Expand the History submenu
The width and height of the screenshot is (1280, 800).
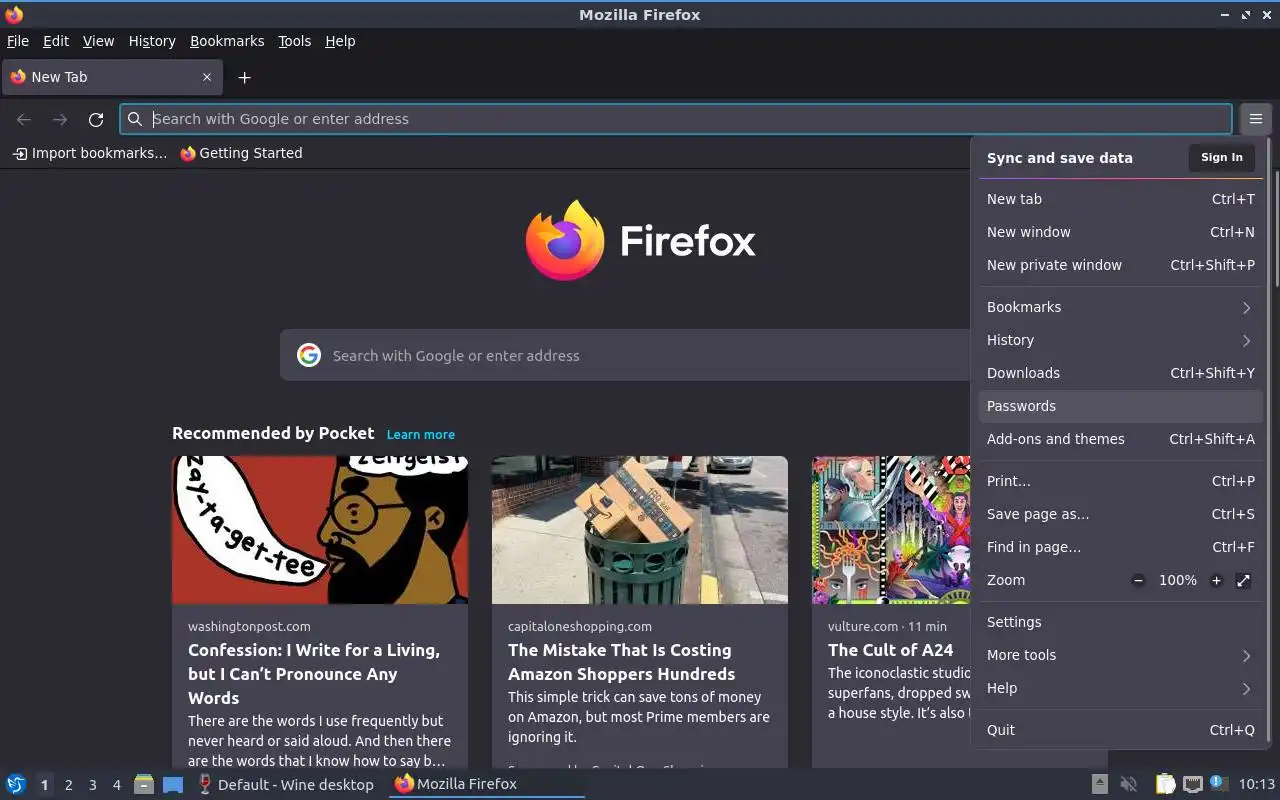point(1120,340)
